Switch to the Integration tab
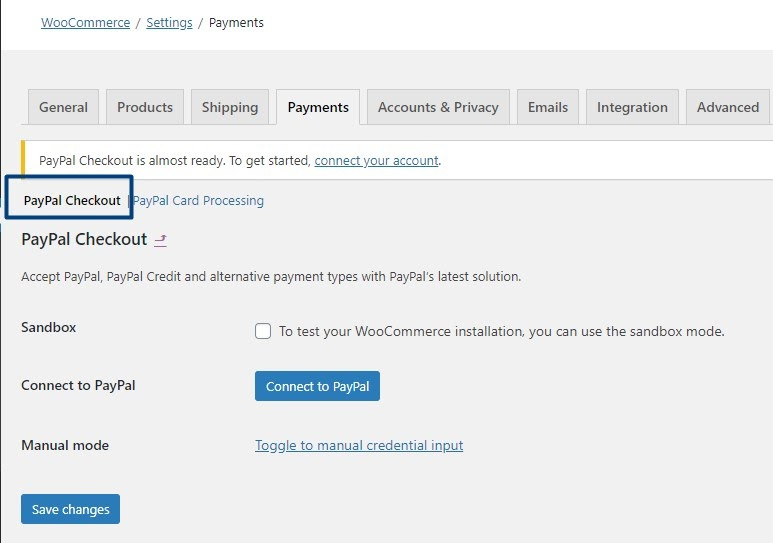Image resolution: width=773 pixels, height=543 pixels. (x=632, y=107)
